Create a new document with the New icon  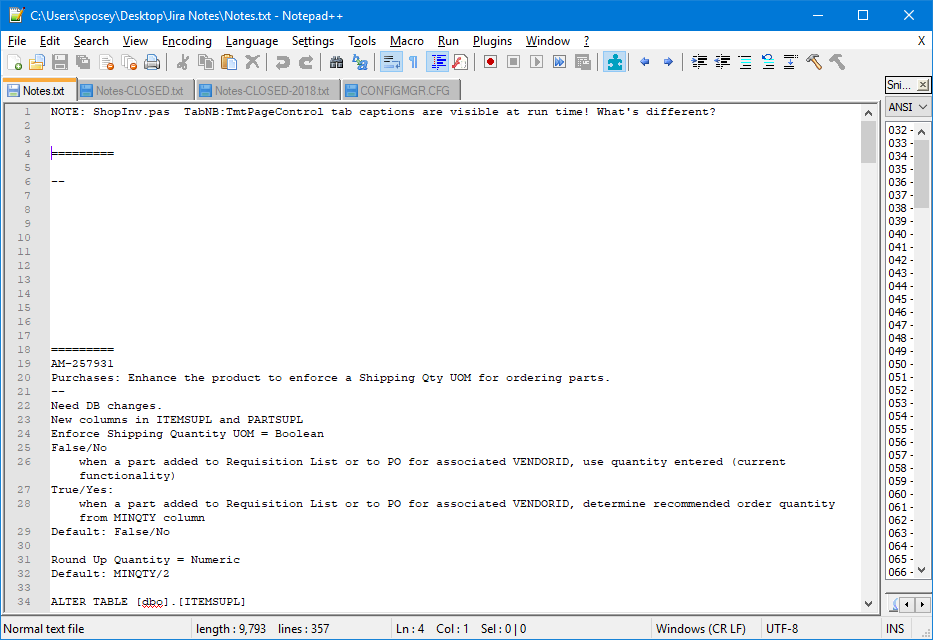tap(16, 62)
